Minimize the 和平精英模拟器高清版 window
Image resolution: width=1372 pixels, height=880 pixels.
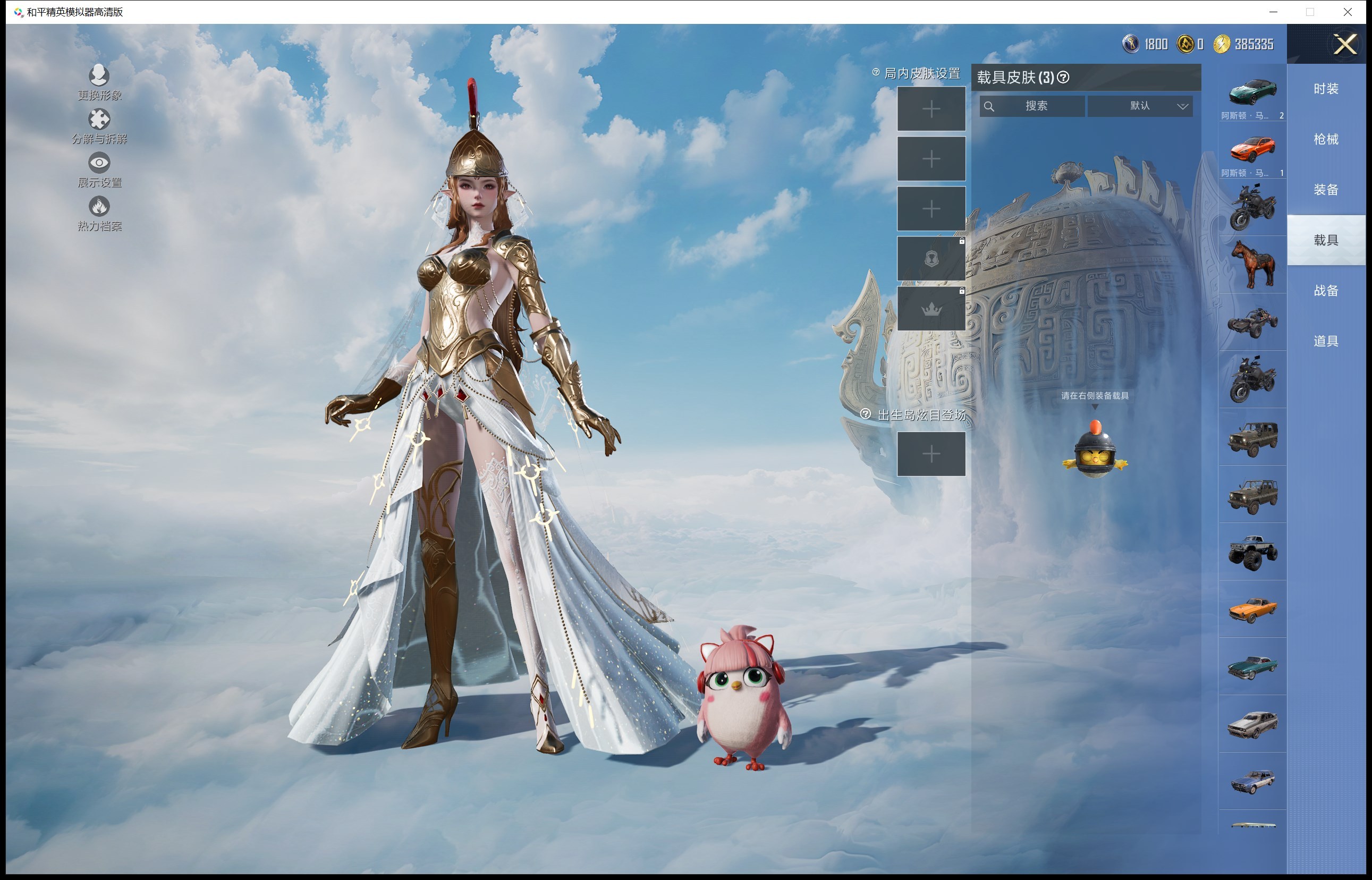click(1273, 12)
